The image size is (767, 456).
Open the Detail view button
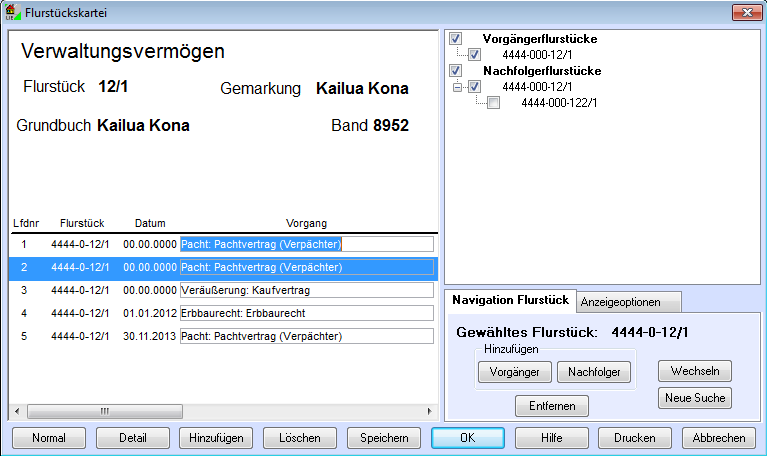[x=133, y=438]
